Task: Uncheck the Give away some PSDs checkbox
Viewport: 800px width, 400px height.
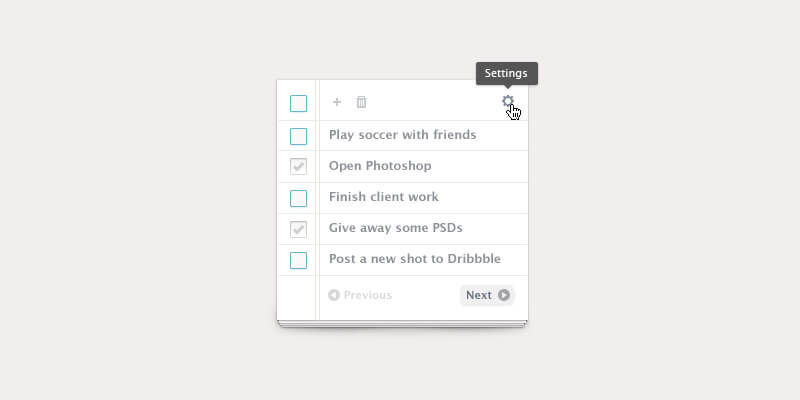Action: pyautogui.click(x=298, y=229)
